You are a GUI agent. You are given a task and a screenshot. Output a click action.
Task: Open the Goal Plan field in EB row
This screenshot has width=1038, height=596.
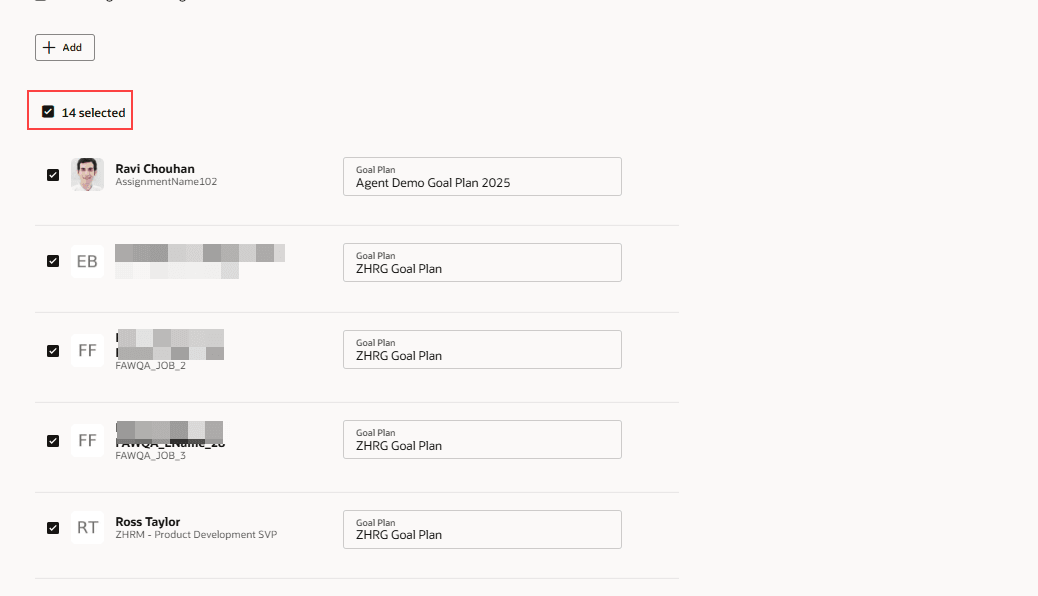tap(482, 262)
